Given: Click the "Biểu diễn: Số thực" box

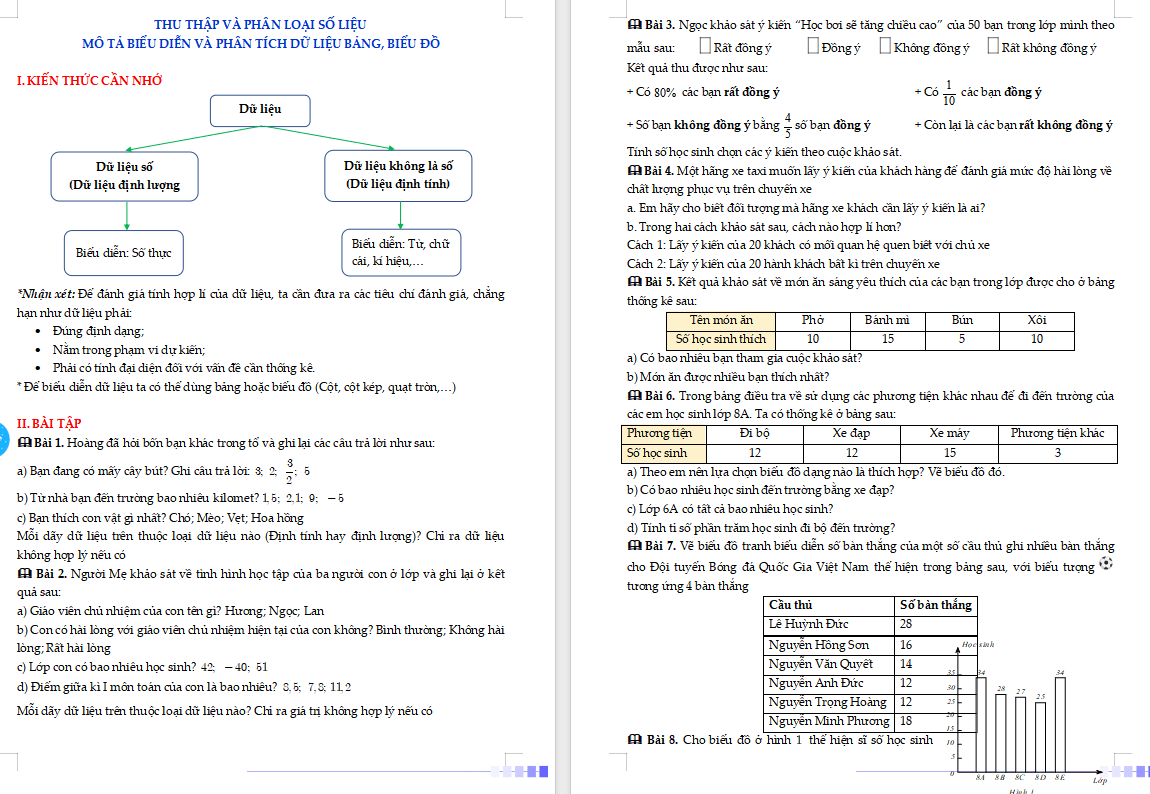Looking at the screenshot, I should tap(124, 253).
